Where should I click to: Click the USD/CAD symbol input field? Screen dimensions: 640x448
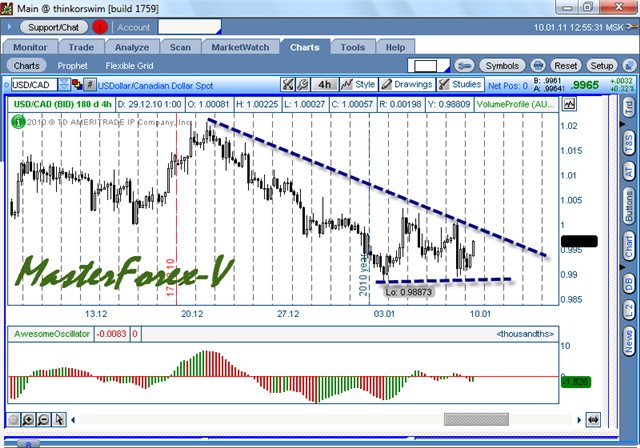pos(34,85)
